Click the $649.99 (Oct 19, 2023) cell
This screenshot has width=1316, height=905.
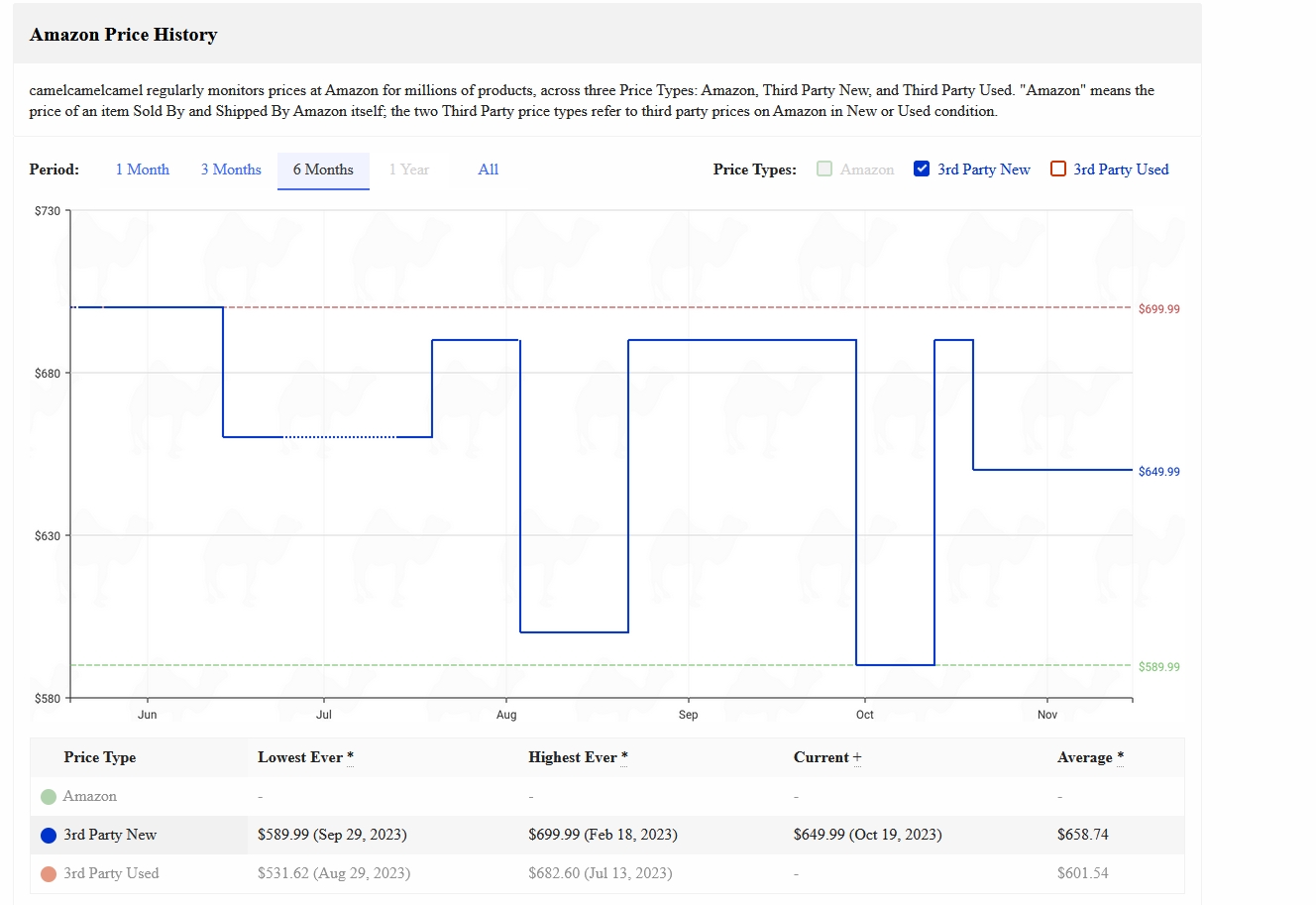[x=867, y=835]
